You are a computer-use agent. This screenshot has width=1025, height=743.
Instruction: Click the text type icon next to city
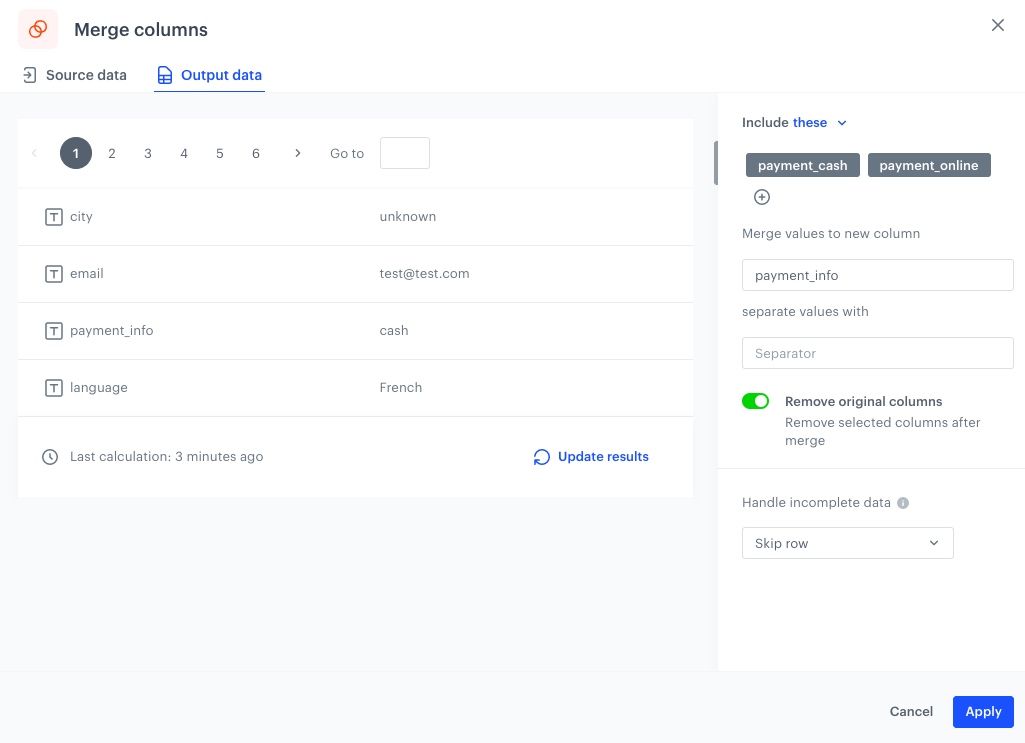coord(54,217)
